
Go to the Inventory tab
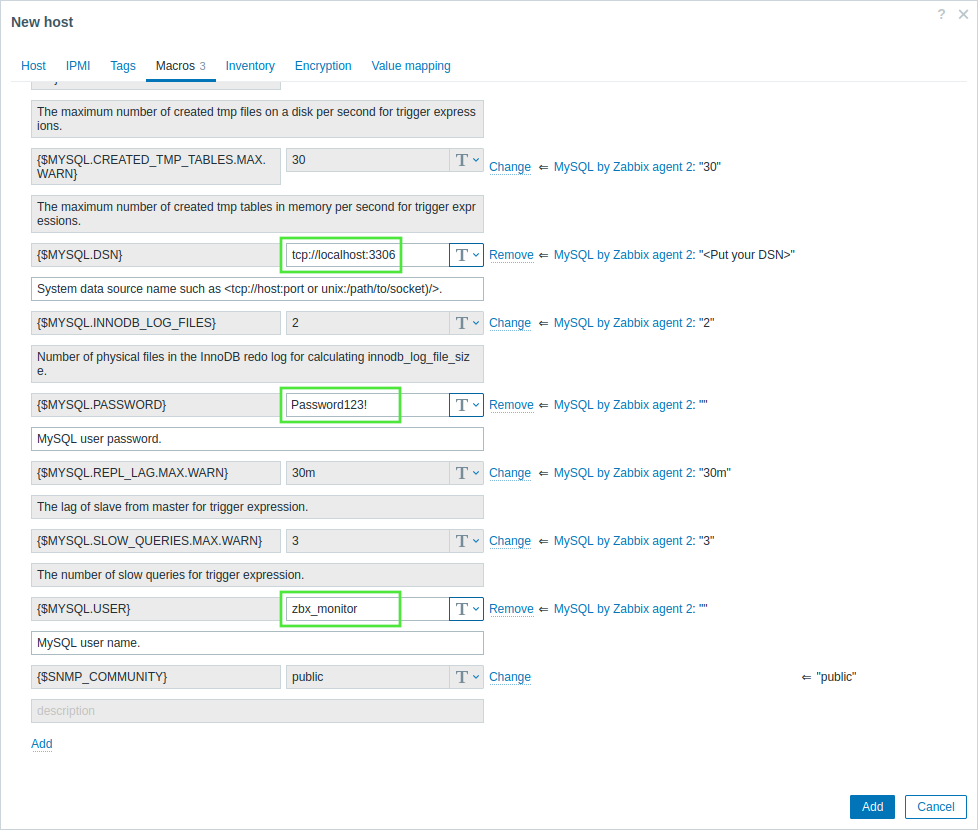tap(250, 65)
